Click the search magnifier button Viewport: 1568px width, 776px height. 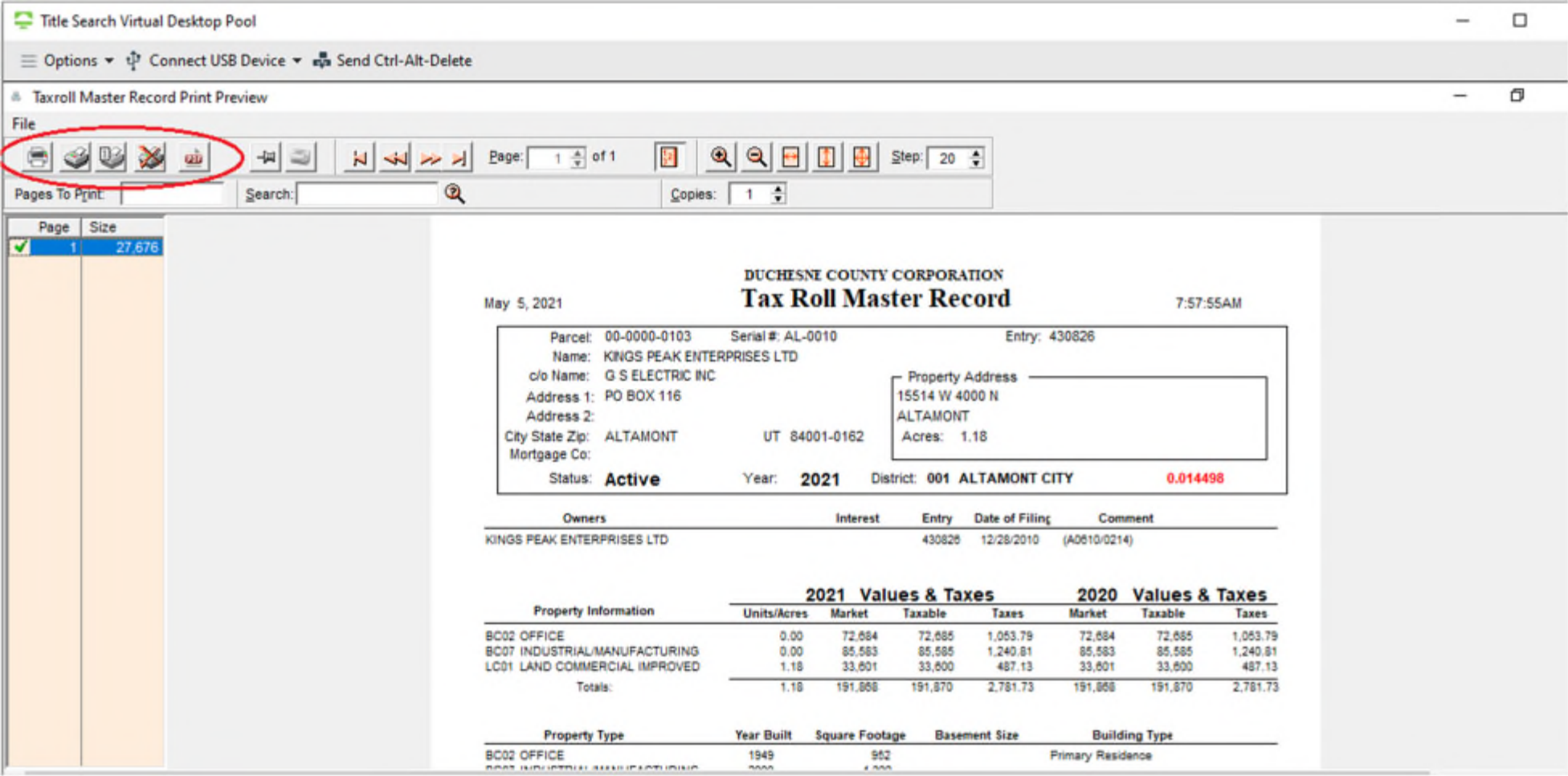pos(455,194)
